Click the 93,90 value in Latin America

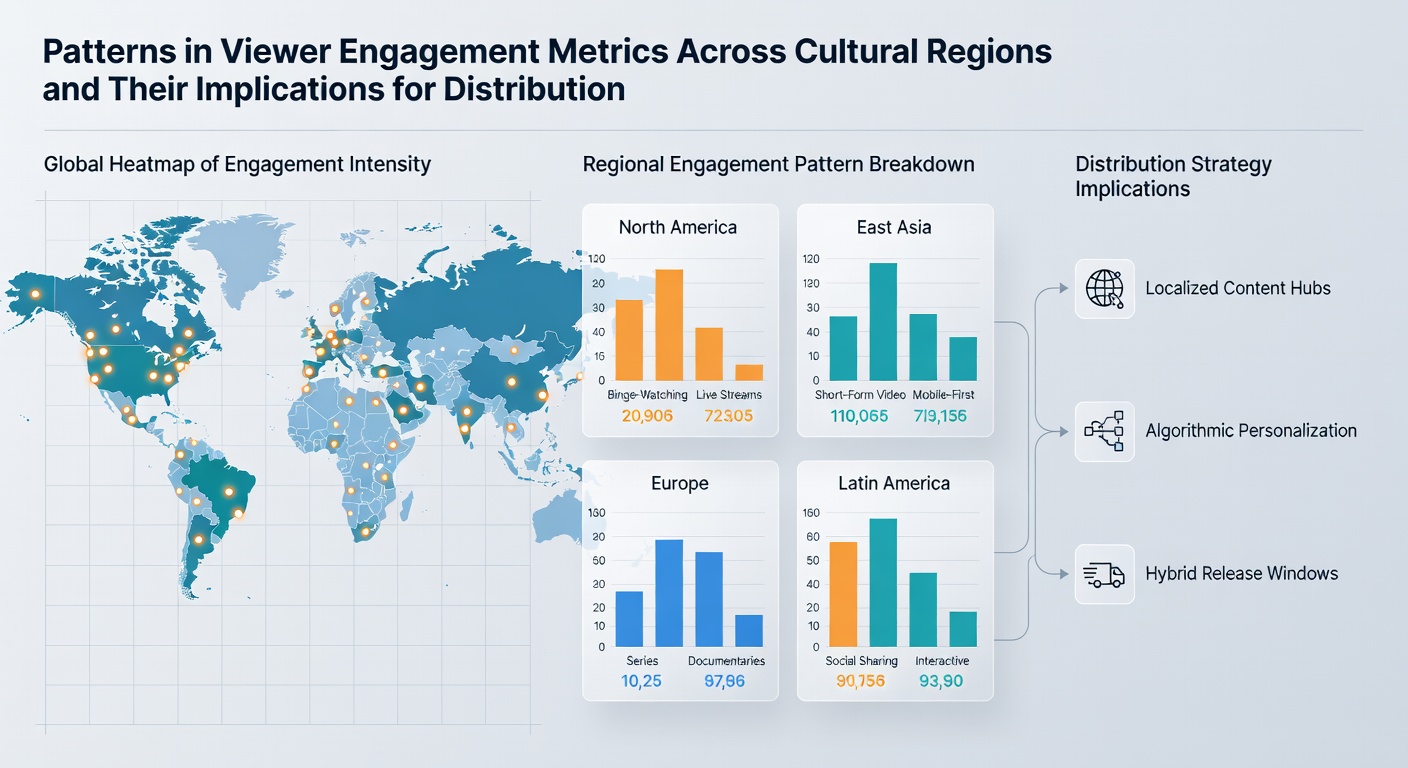(x=941, y=682)
